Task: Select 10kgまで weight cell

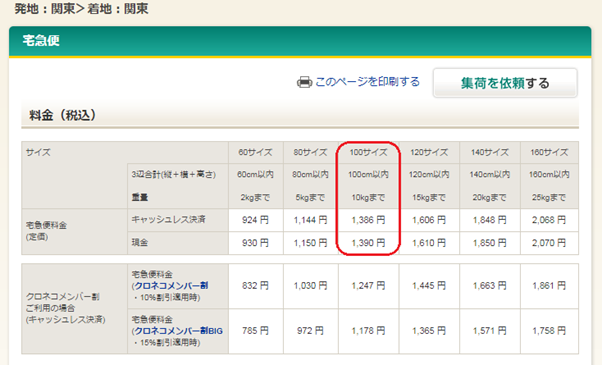Action: point(368,198)
